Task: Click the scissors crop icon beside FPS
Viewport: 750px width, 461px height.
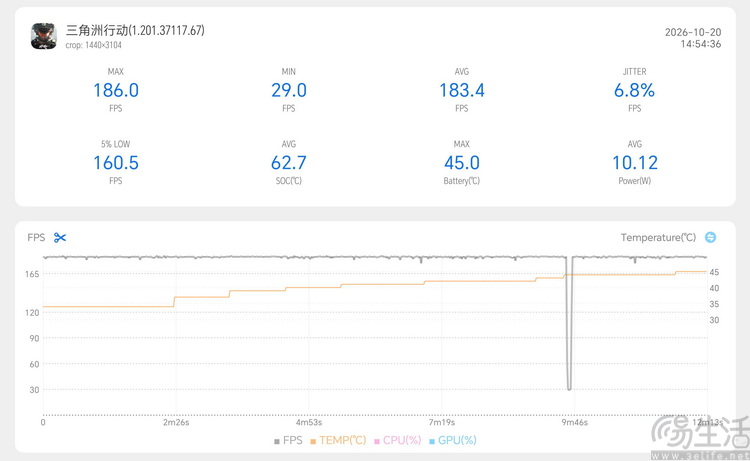Action: tap(60, 238)
